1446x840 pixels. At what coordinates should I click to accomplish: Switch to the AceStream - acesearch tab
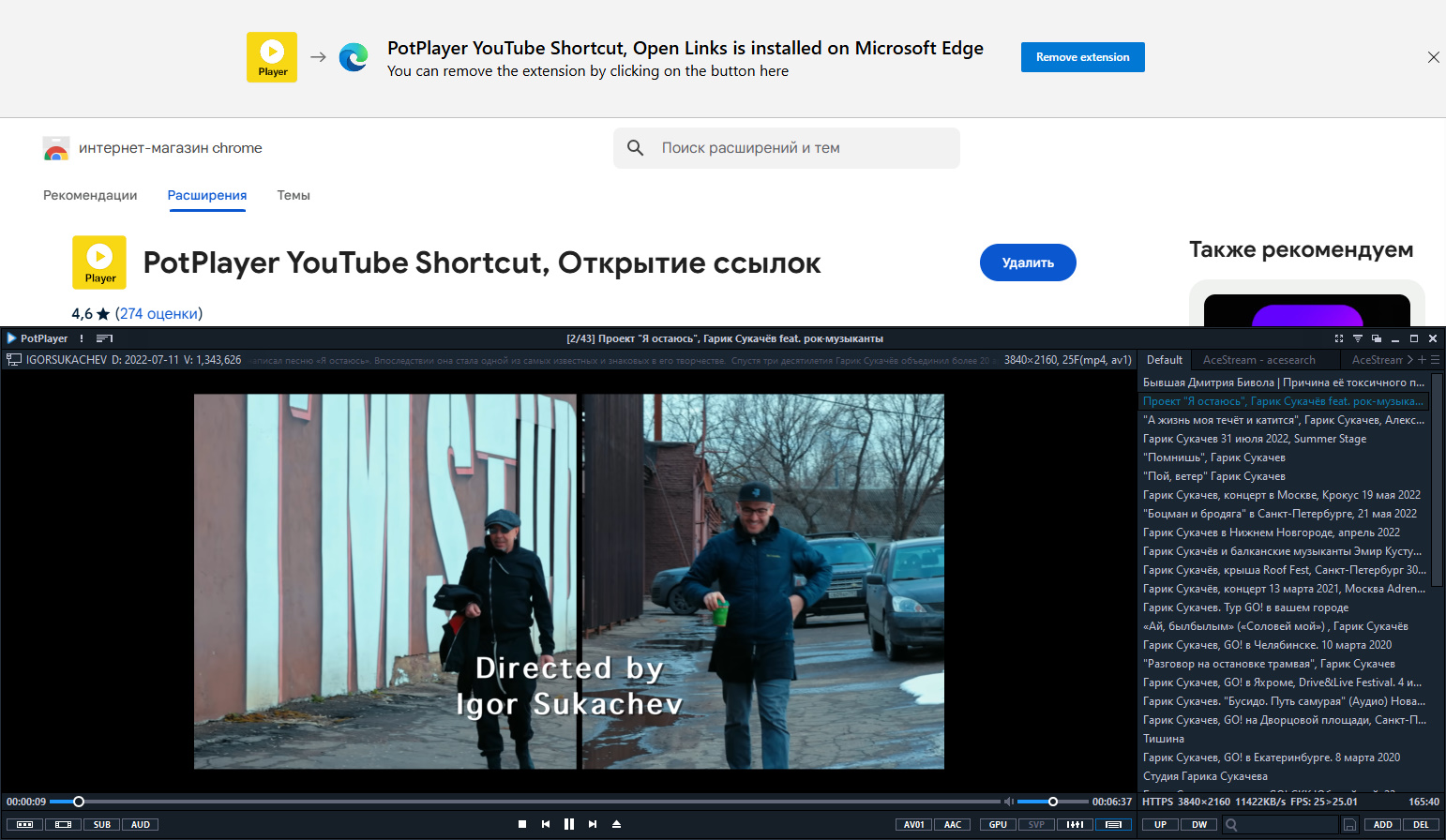pos(1258,360)
